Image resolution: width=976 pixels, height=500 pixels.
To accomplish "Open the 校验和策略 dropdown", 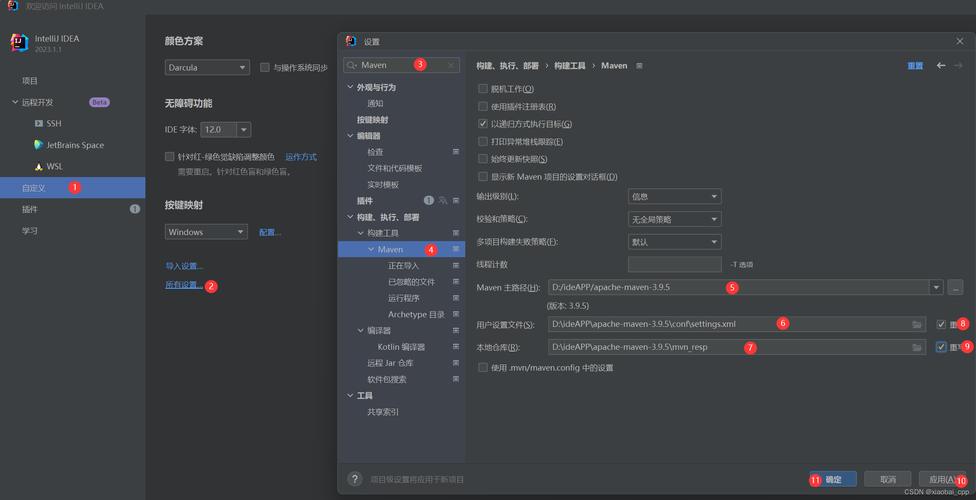I will [x=675, y=219].
